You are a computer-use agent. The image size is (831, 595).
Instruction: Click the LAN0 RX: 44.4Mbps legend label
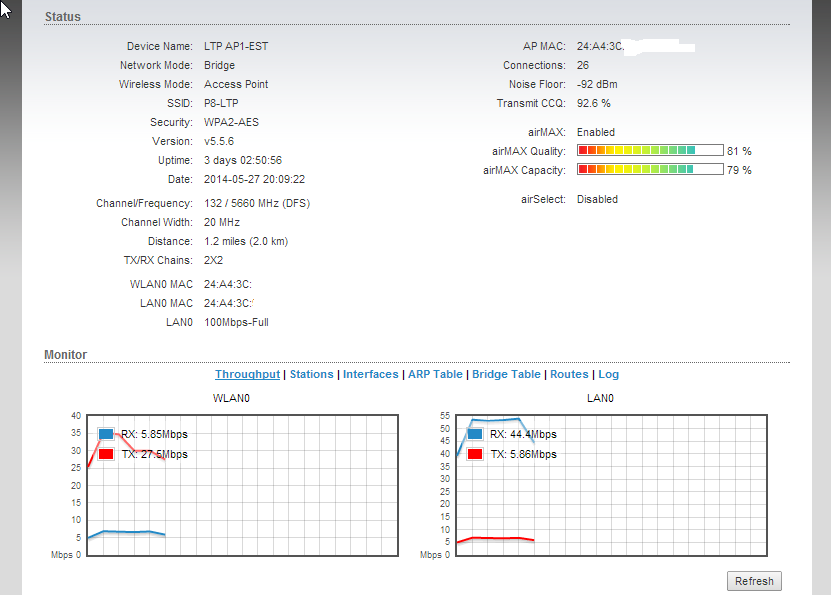[x=523, y=434]
